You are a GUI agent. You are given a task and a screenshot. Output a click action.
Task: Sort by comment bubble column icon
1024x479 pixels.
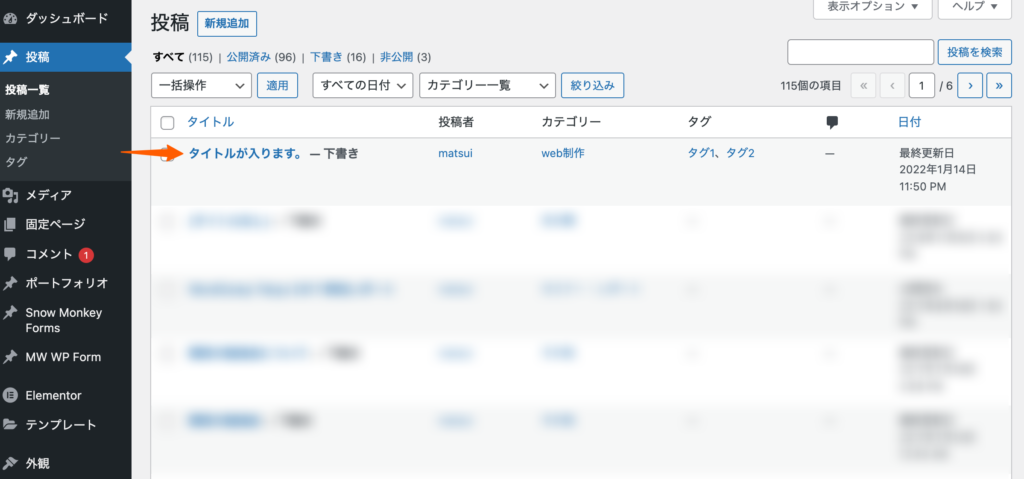point(831,122)
